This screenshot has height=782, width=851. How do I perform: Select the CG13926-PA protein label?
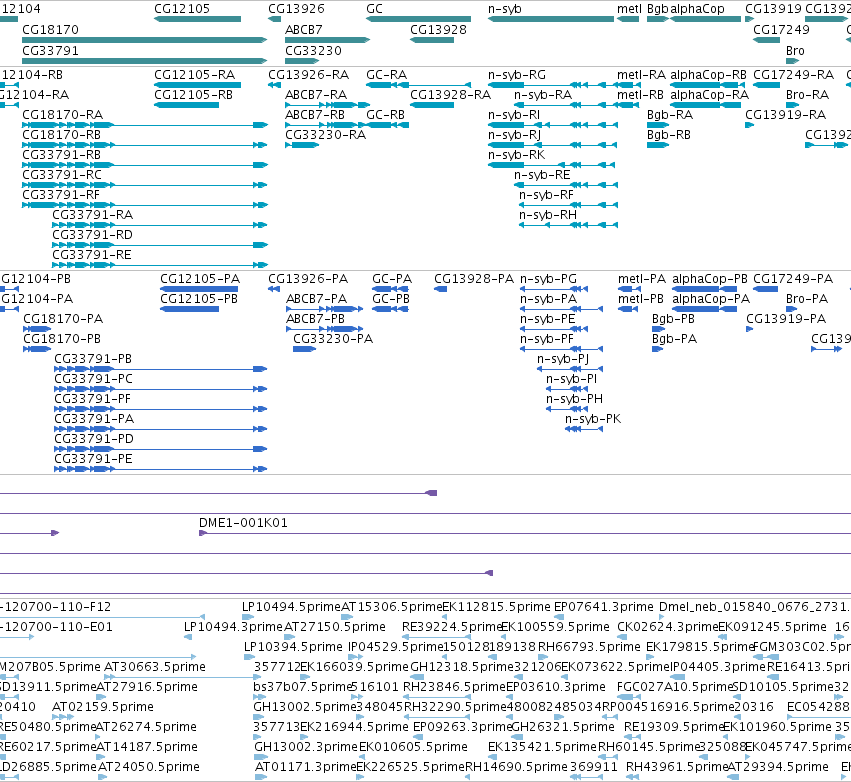coord(308,279)
